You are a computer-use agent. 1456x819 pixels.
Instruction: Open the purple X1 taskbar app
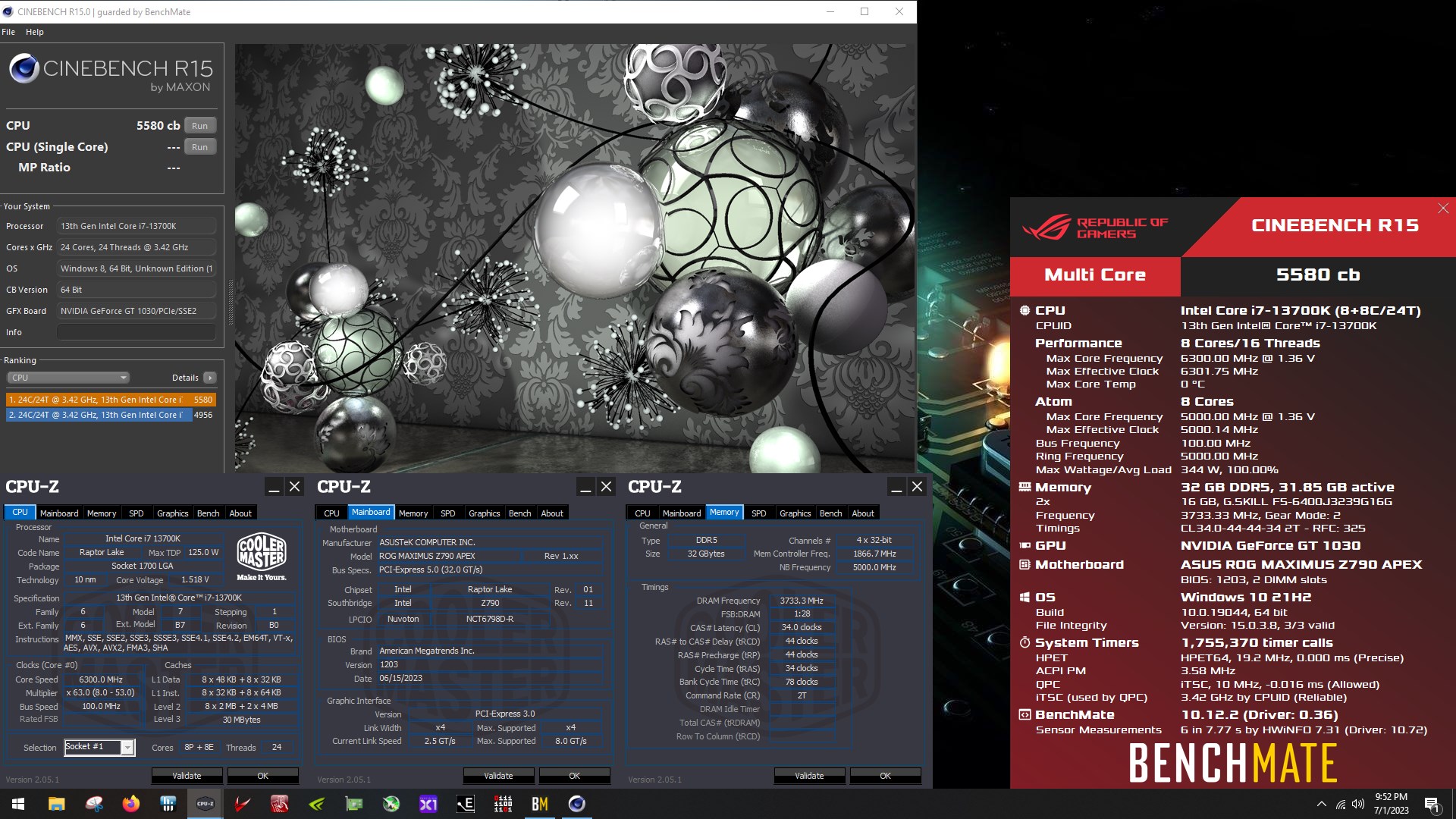click(428, 804)
